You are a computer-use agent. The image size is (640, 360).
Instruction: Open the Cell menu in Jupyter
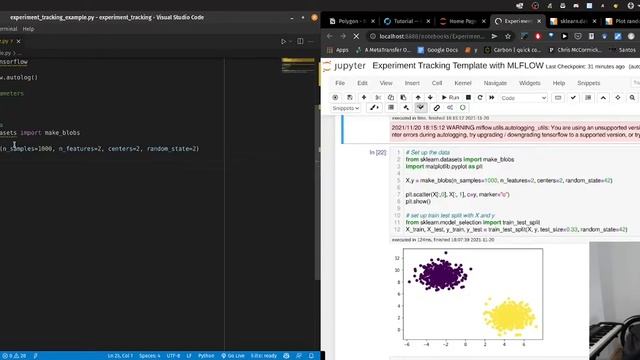[x=437, y=83]
